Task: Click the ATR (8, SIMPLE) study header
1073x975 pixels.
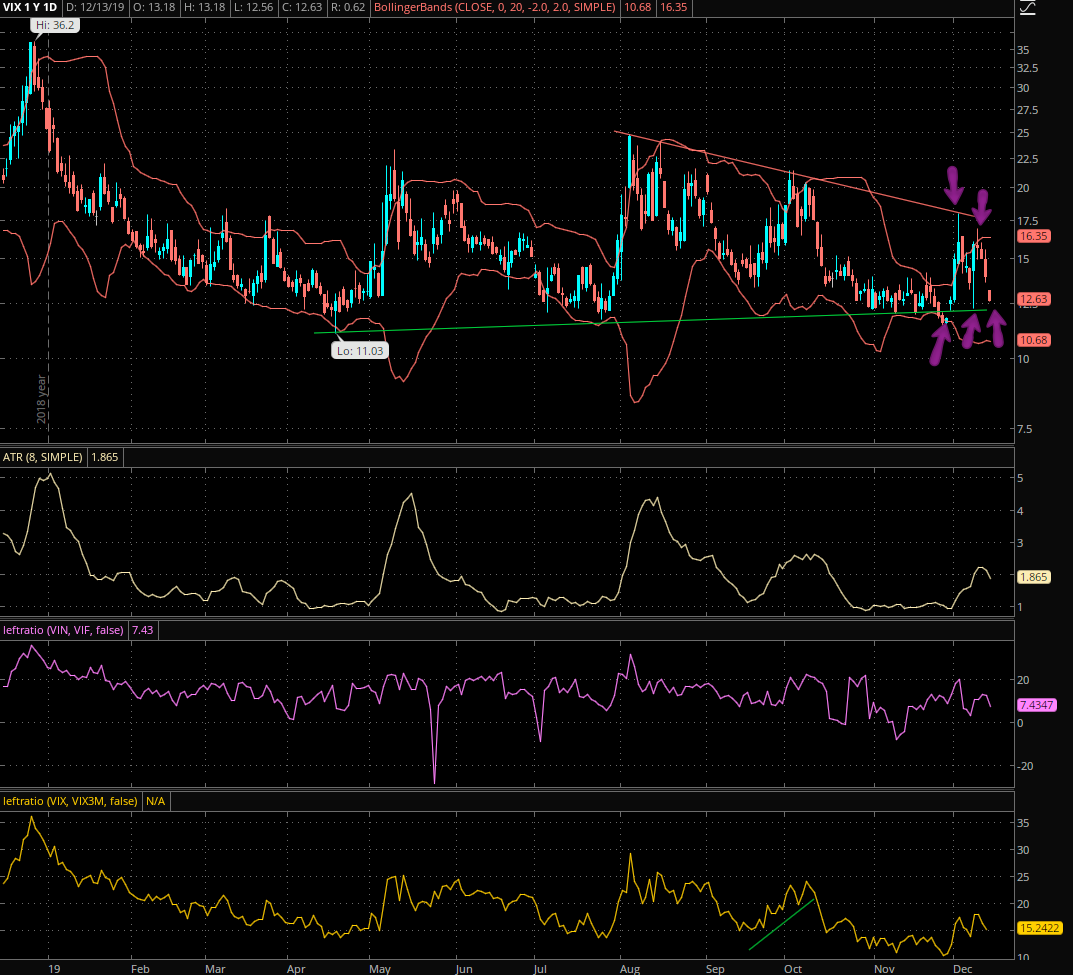Action: tap(44, 457)
